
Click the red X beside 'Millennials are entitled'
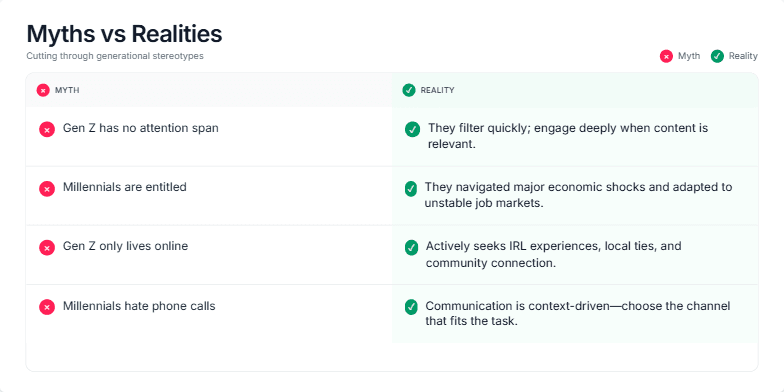pos(47,189)
